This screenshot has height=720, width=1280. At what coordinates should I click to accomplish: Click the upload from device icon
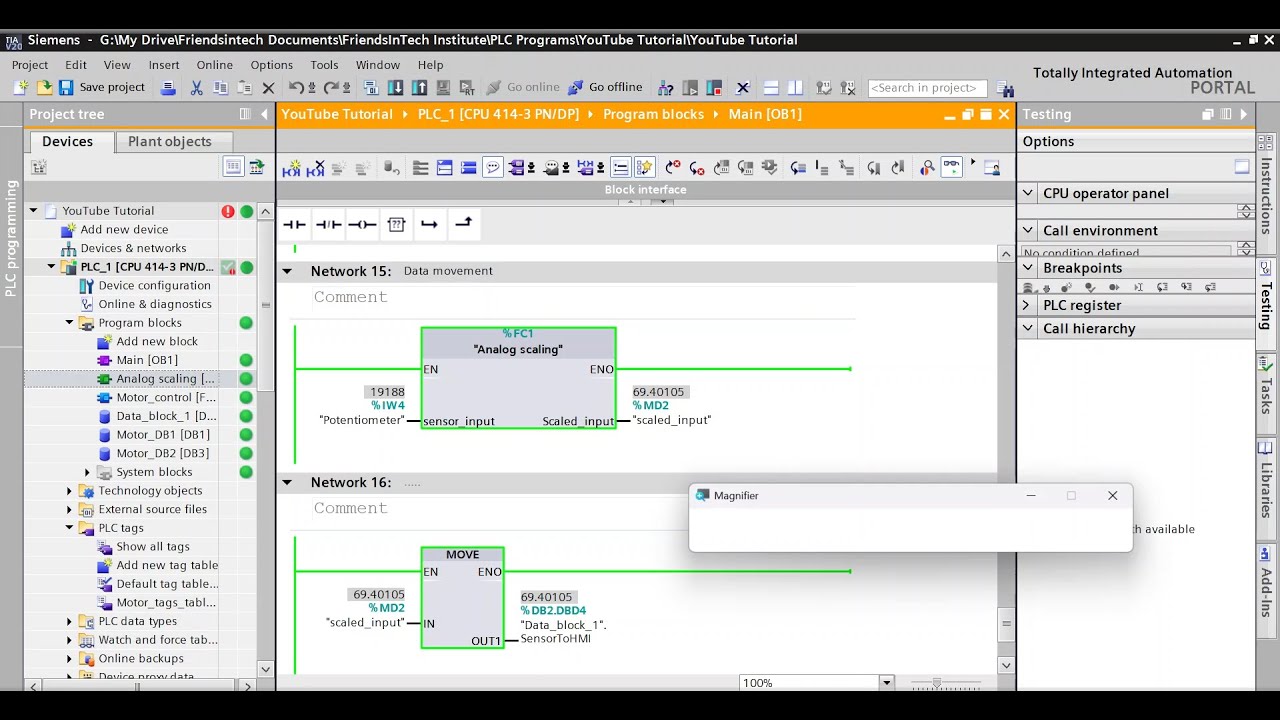click(x=419, y=88)
